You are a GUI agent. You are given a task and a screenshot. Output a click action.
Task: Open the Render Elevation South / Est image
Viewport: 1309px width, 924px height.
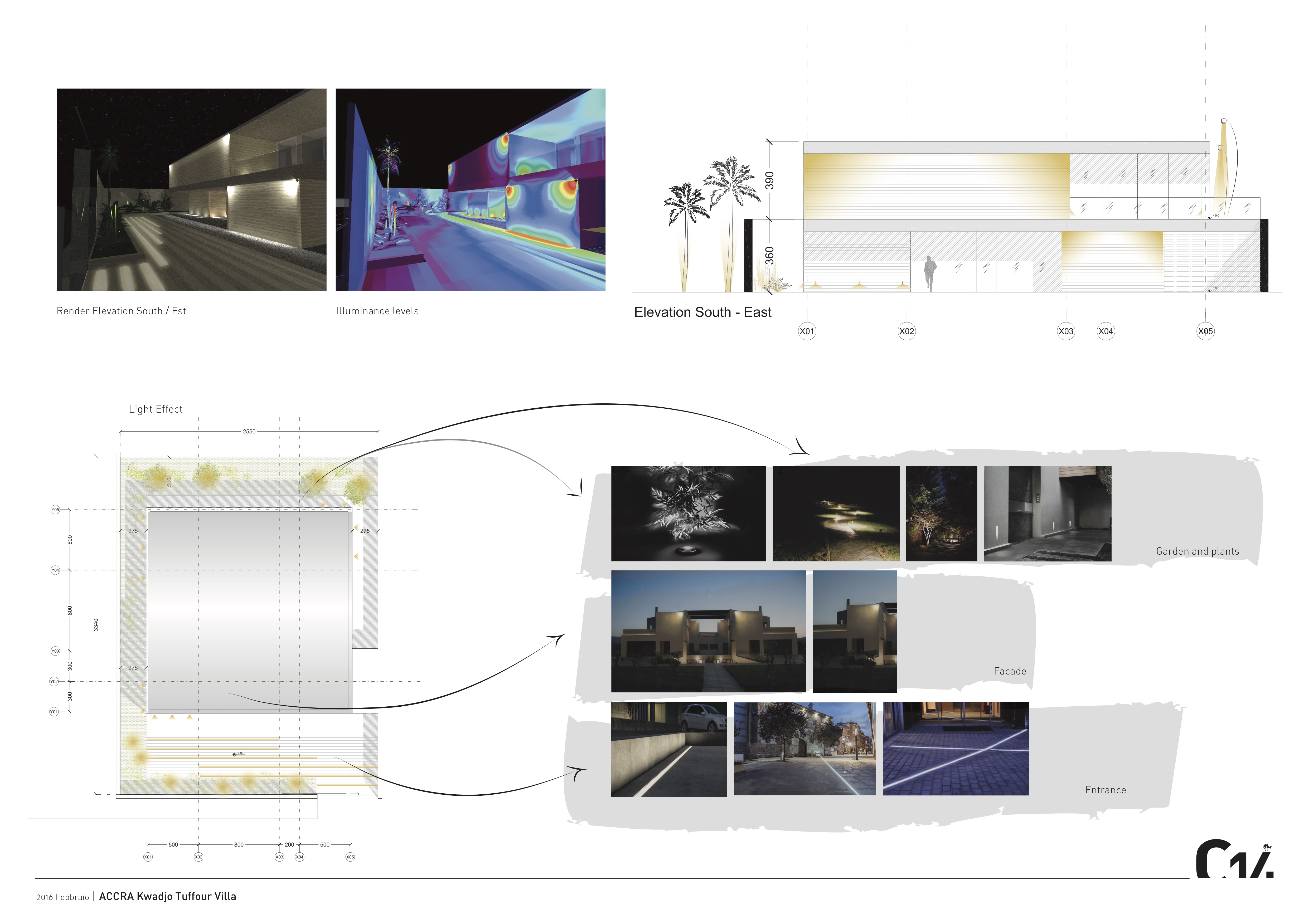[192, 190]
